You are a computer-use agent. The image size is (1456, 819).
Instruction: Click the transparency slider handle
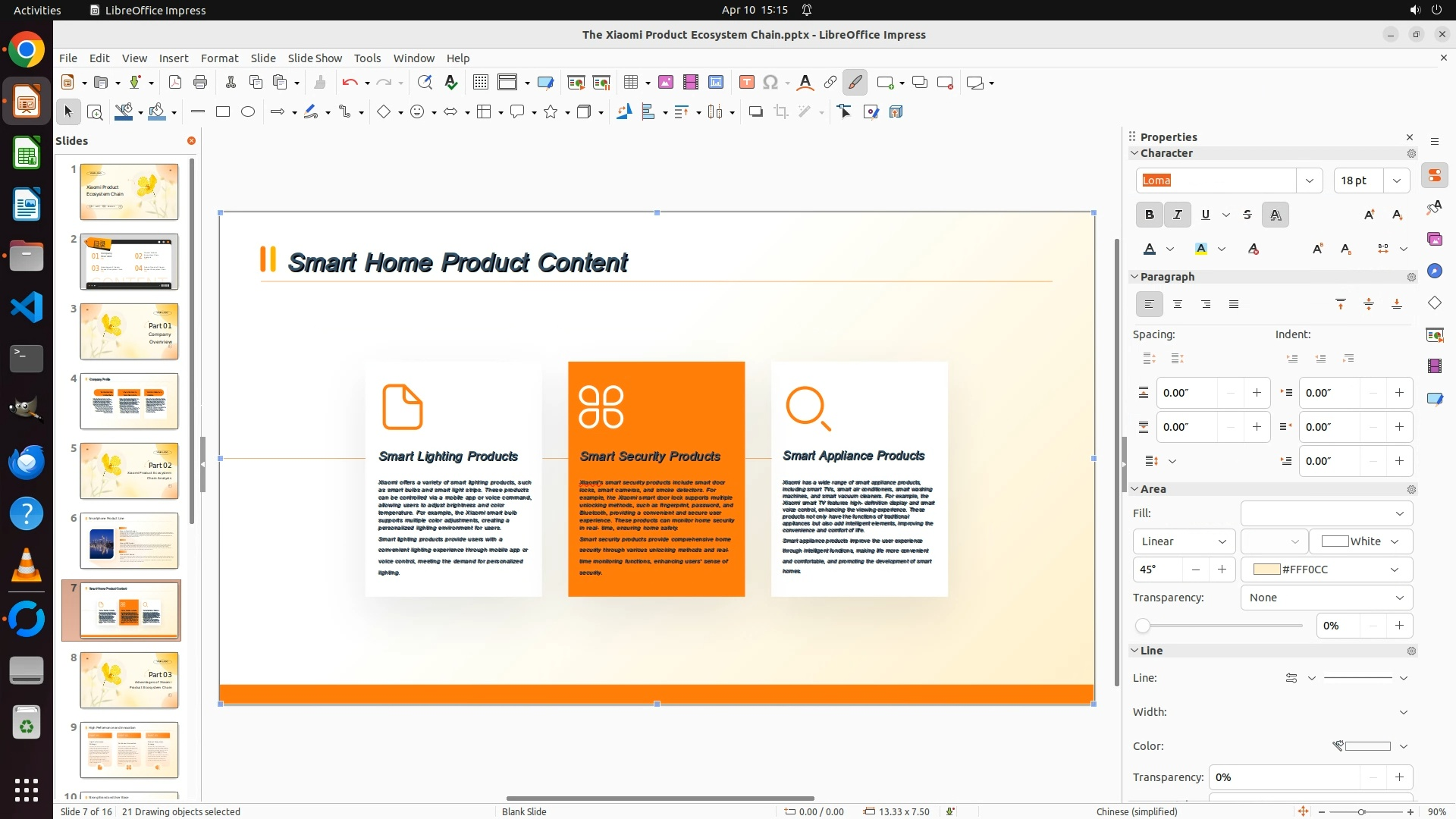(x=1143, y=626)
